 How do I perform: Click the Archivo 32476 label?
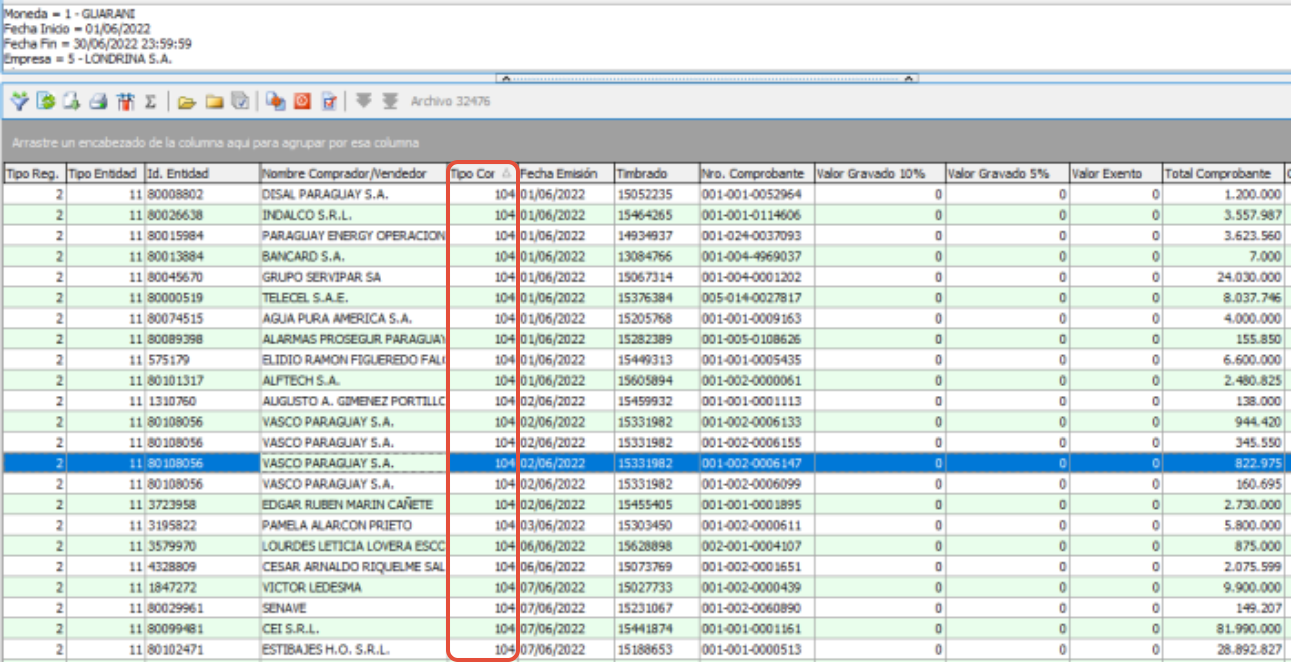tap(450, 101)
